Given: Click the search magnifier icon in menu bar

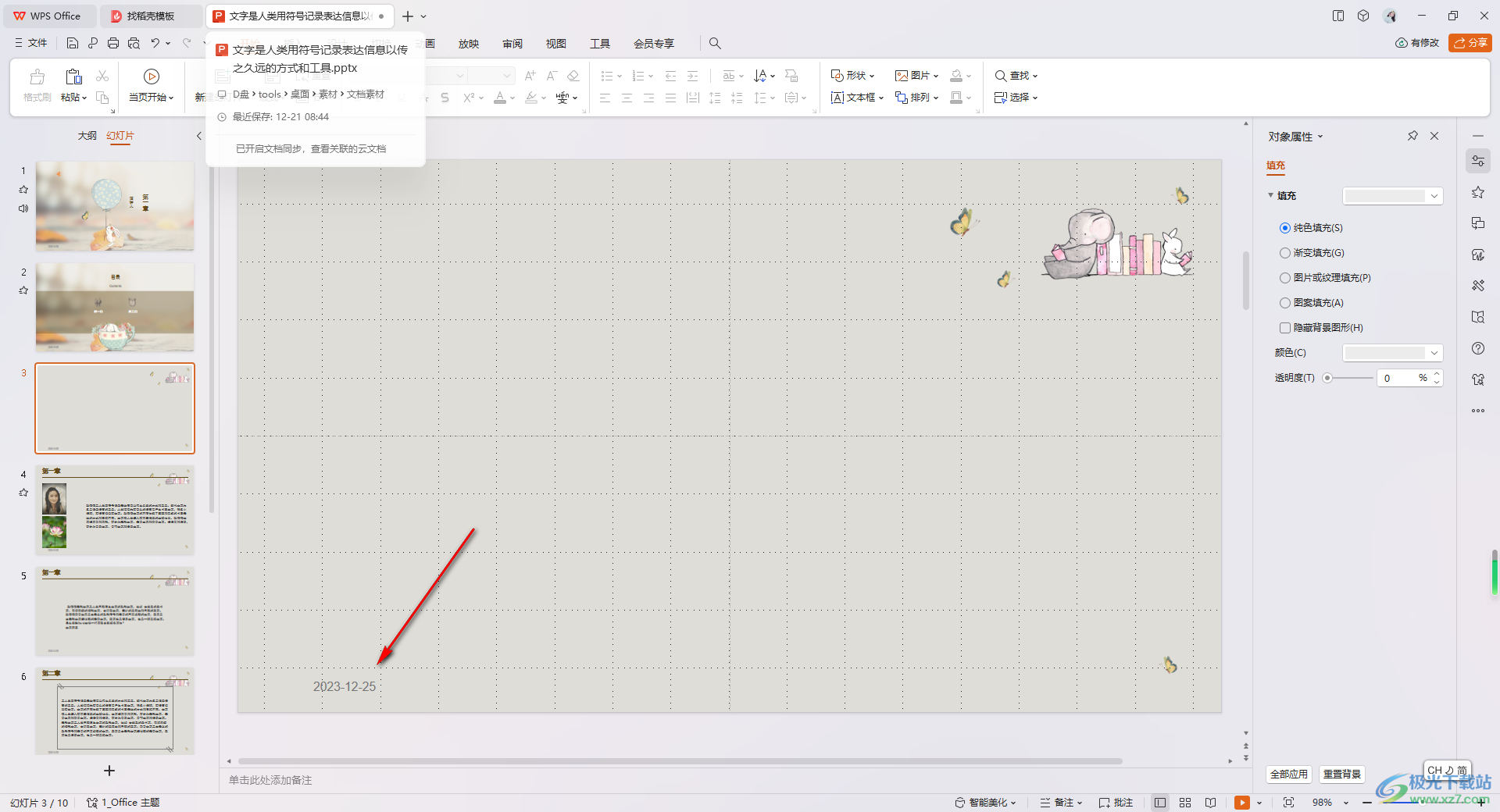Looking at the screenshot, I should pos(715,44).
